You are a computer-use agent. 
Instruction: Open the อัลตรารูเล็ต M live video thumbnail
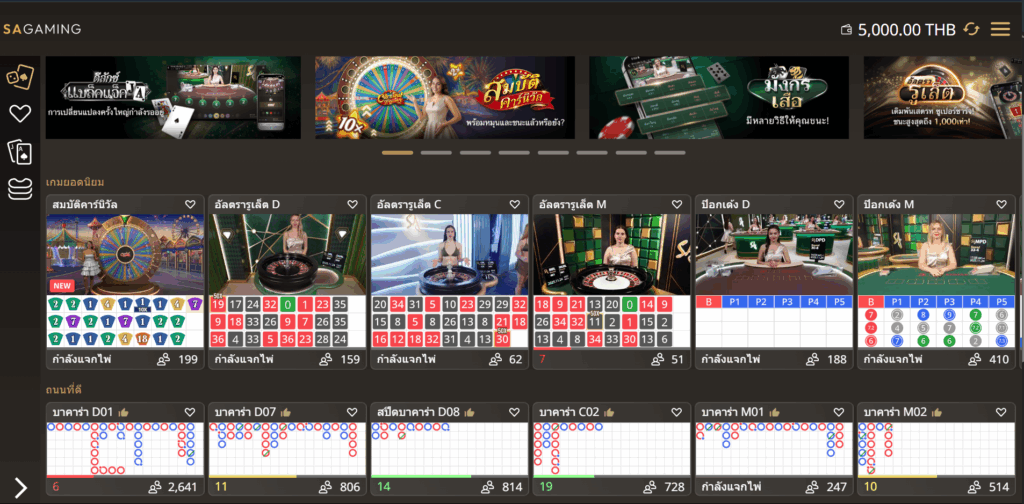tap(609, 254)
